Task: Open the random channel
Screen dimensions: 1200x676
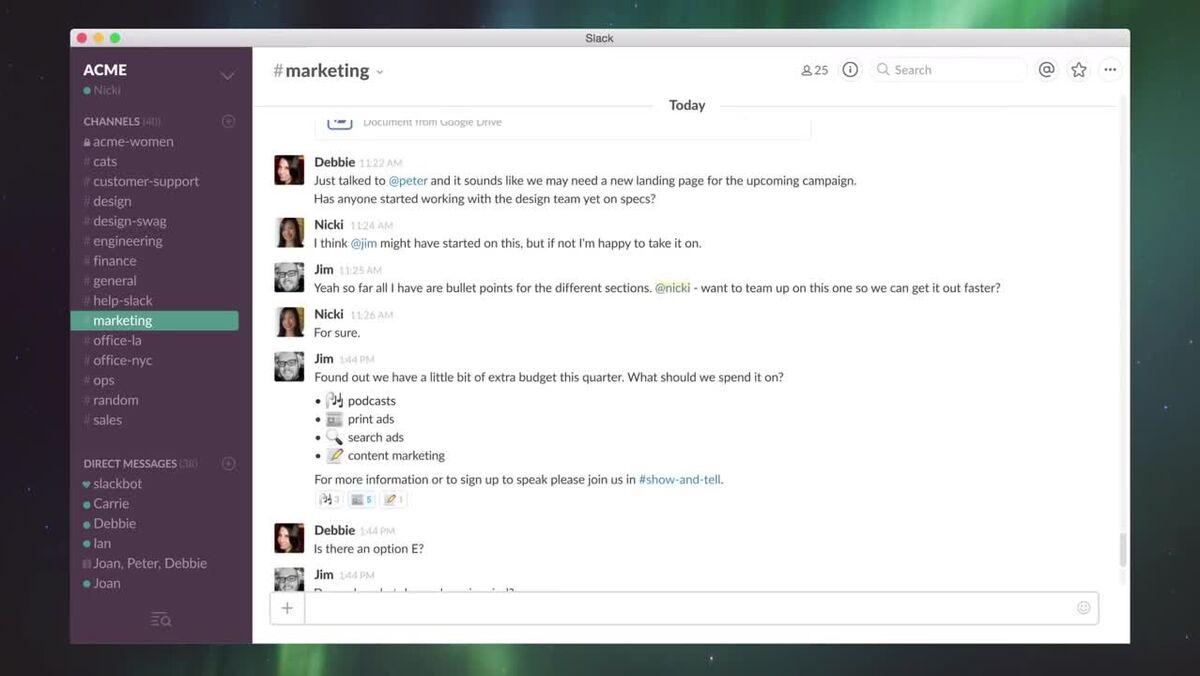Action: [x=116, y=400]
